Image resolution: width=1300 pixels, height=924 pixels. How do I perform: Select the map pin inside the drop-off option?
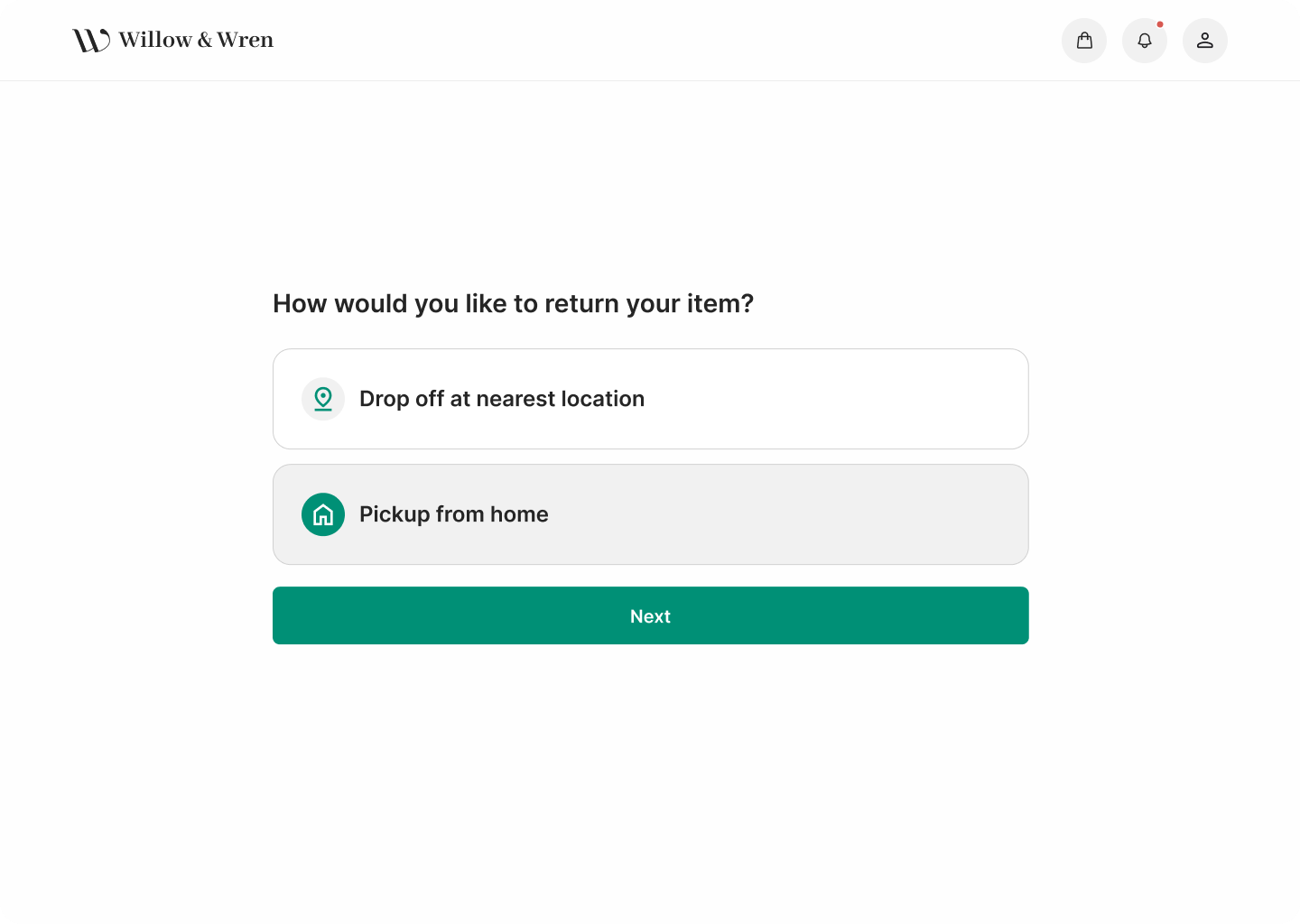point(322,398)
